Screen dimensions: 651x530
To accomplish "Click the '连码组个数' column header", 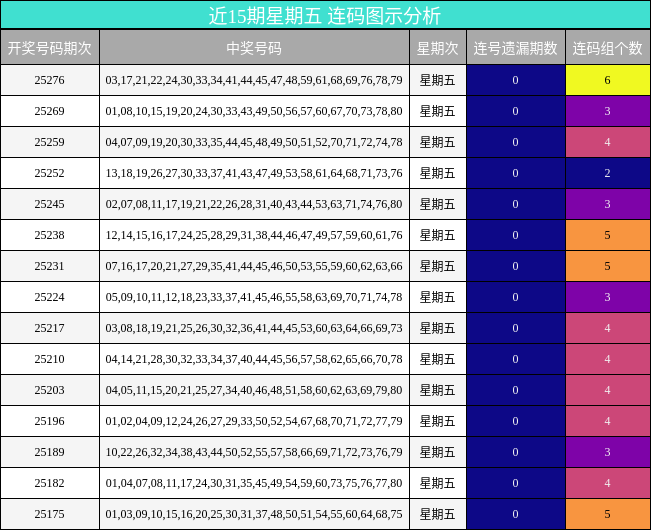I will (607, 48).
